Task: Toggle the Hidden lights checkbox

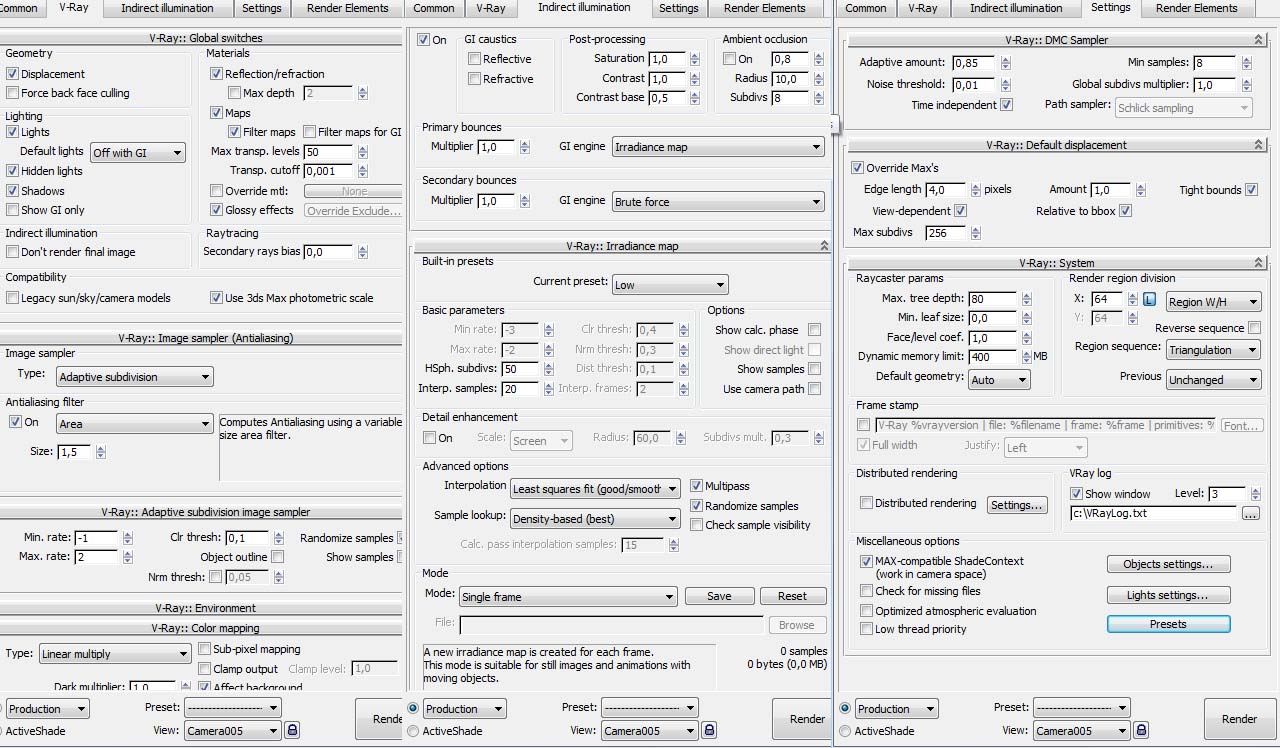Action: point(12,171)
